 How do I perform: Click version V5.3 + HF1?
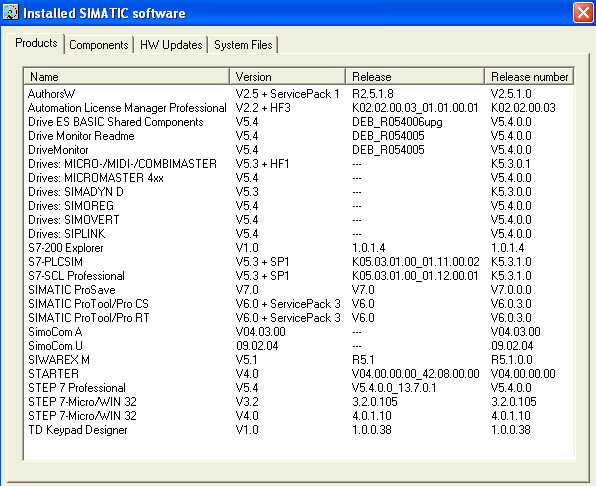click(x=262, y=164)
